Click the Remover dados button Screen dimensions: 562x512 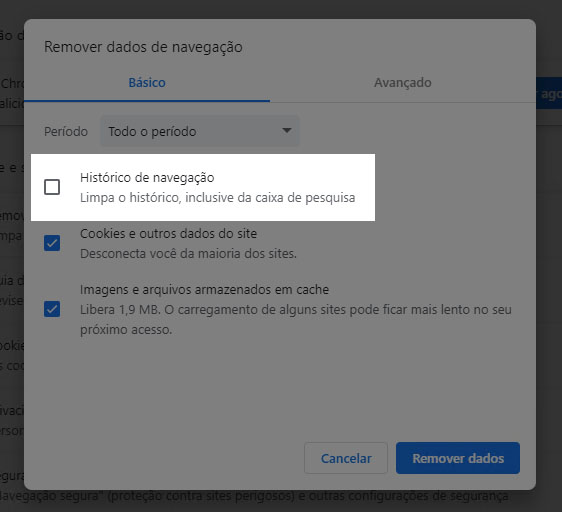(458, 458)
